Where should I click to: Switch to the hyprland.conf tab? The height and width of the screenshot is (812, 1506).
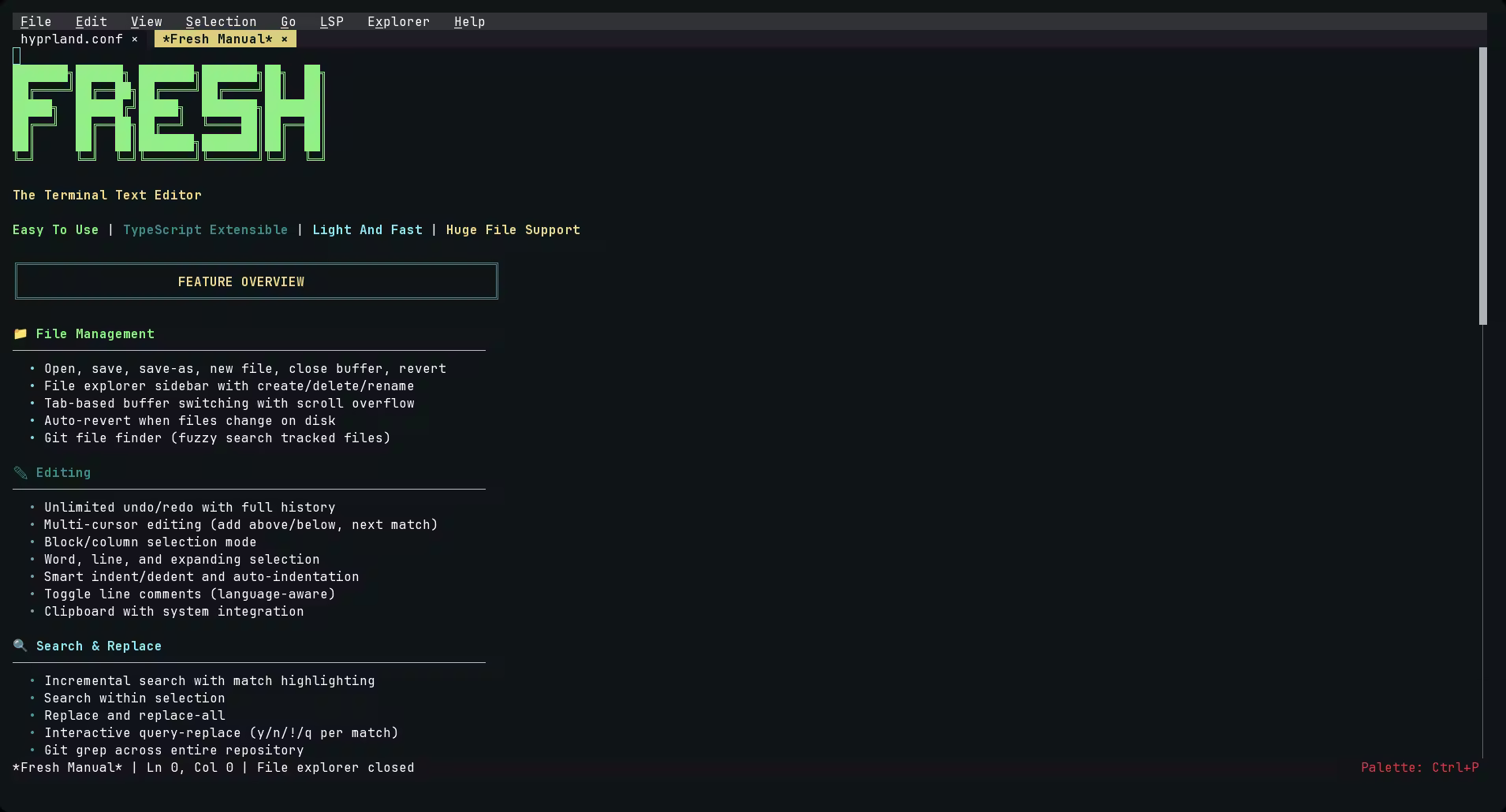coord(71,39)
